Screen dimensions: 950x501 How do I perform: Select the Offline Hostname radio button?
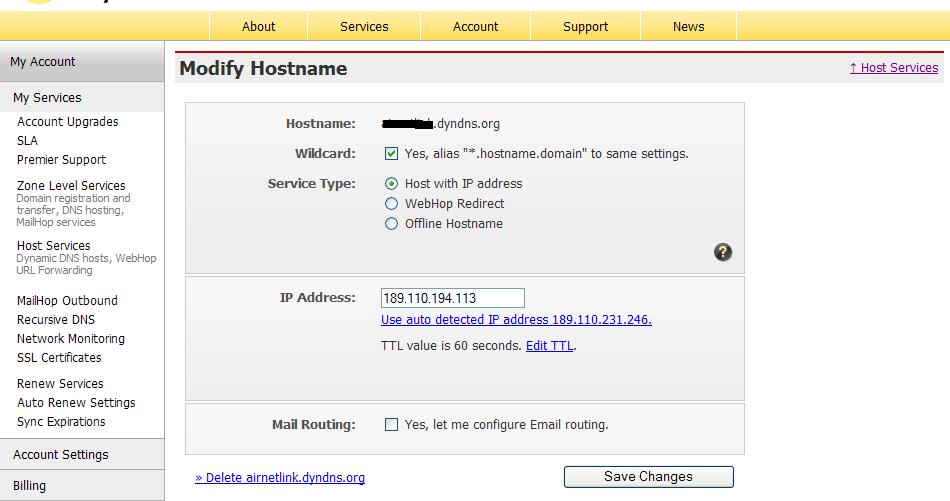(x=392, y=224)
